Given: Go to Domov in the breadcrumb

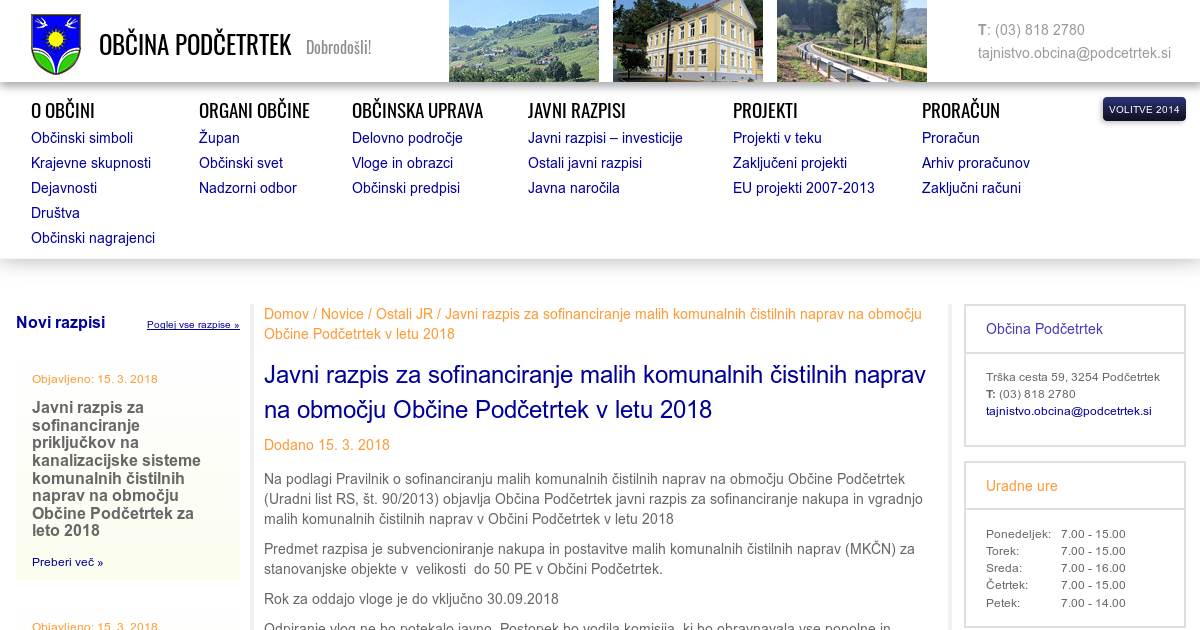Looking at the screenshot, I should click(x=286, y=314).
